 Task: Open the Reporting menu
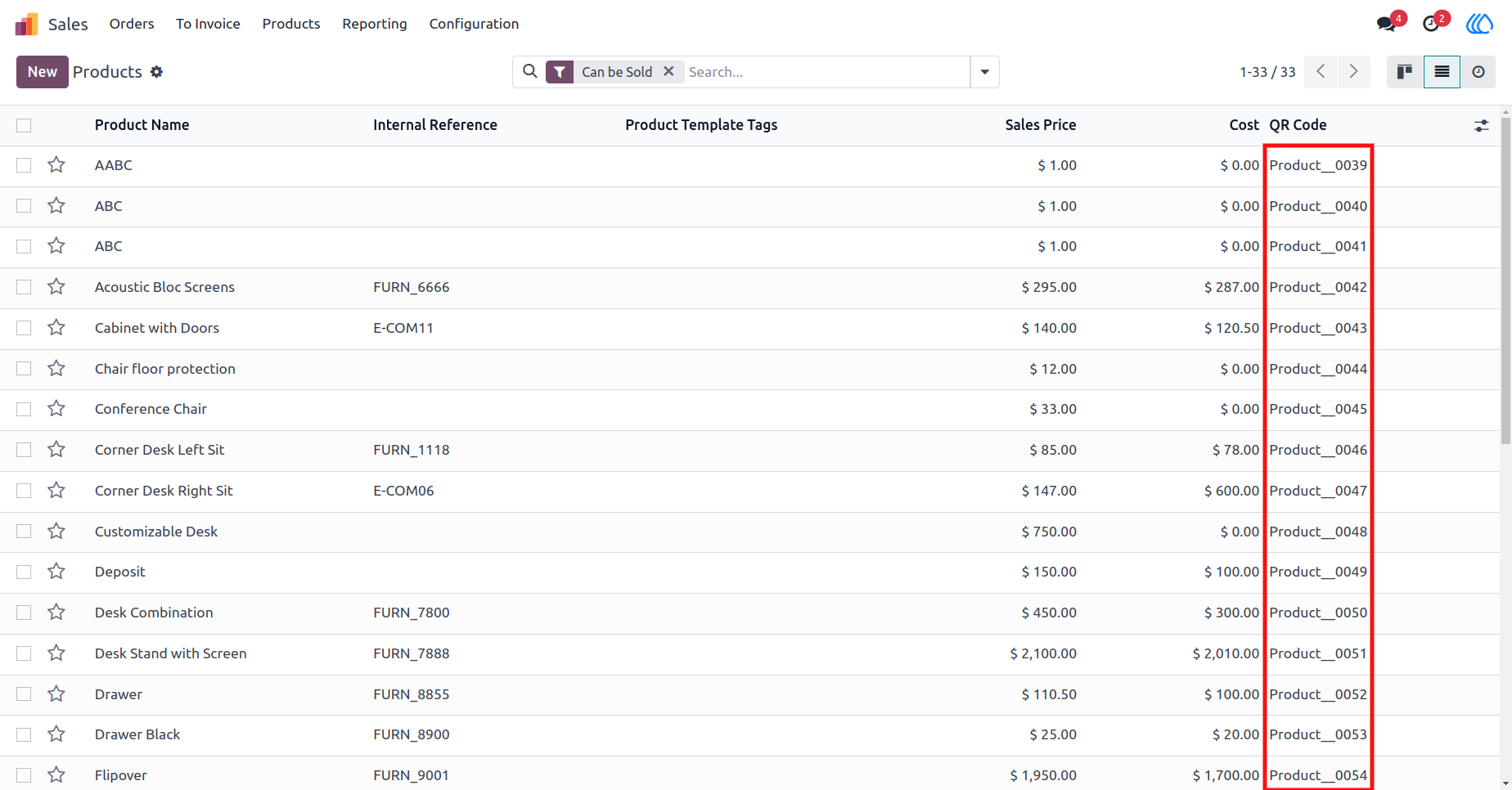(375, 24)
